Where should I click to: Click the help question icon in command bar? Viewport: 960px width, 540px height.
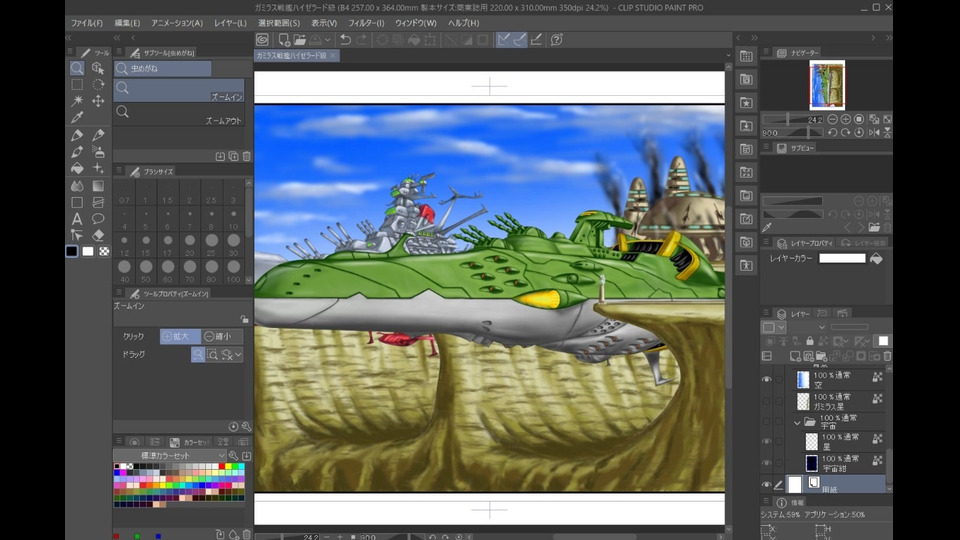coord(557,40)
